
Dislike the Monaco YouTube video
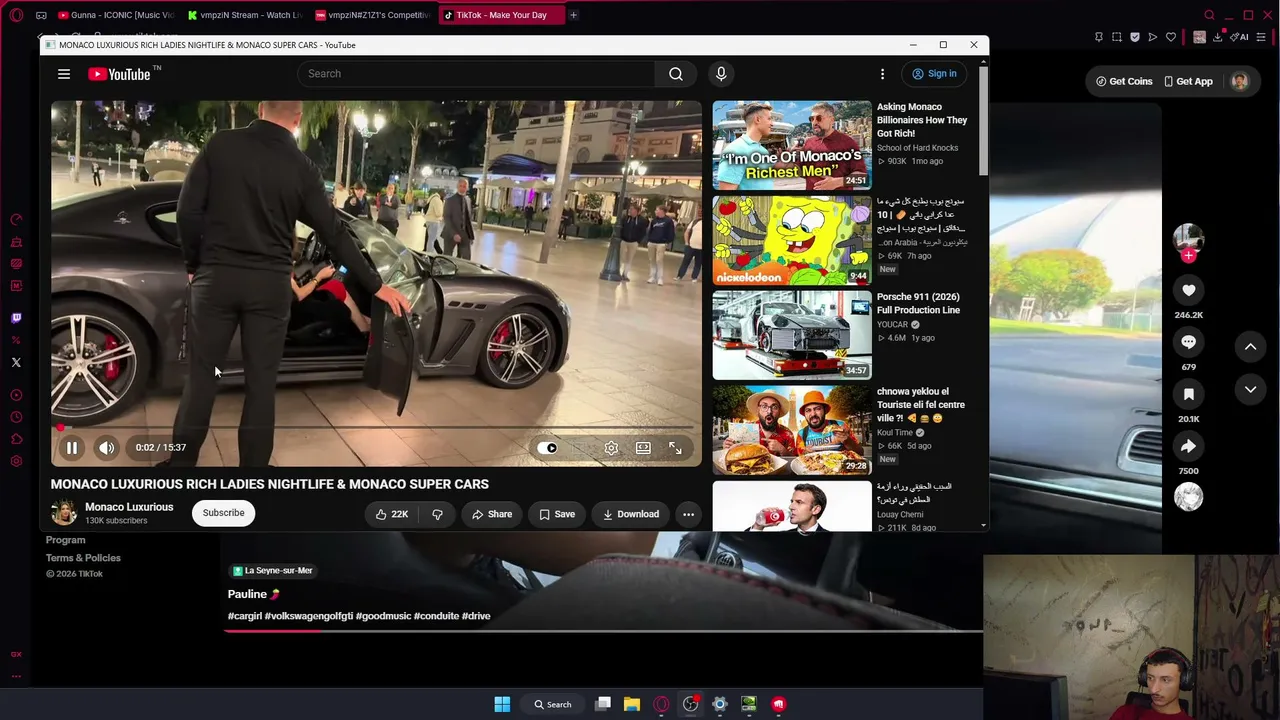click(437, 514)
